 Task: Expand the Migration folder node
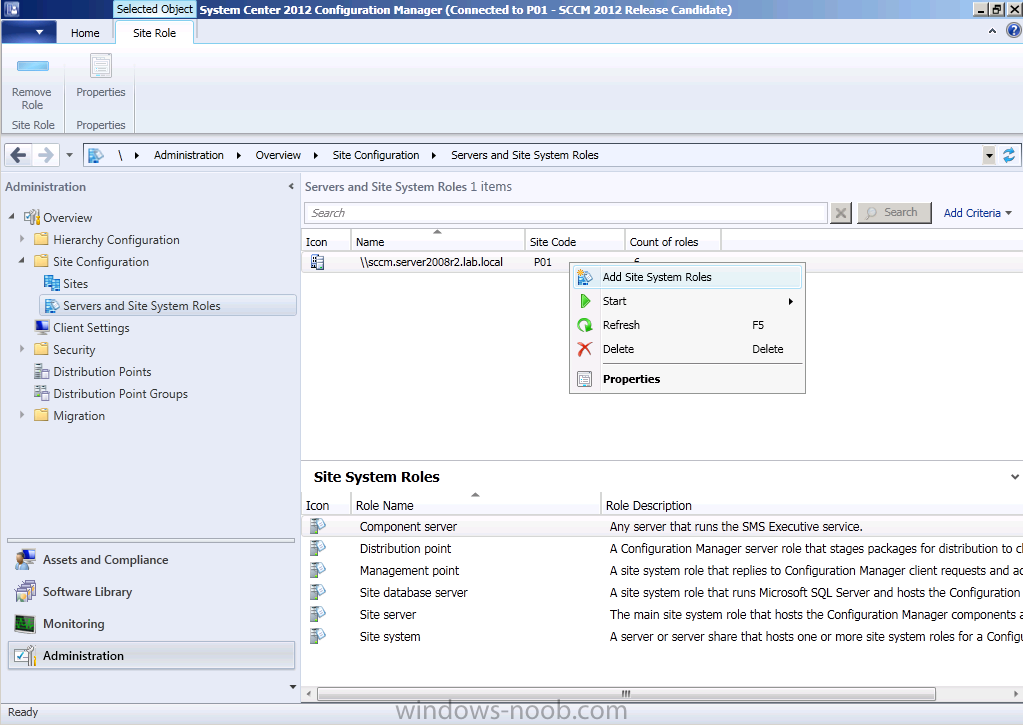[x=22, y=415]
